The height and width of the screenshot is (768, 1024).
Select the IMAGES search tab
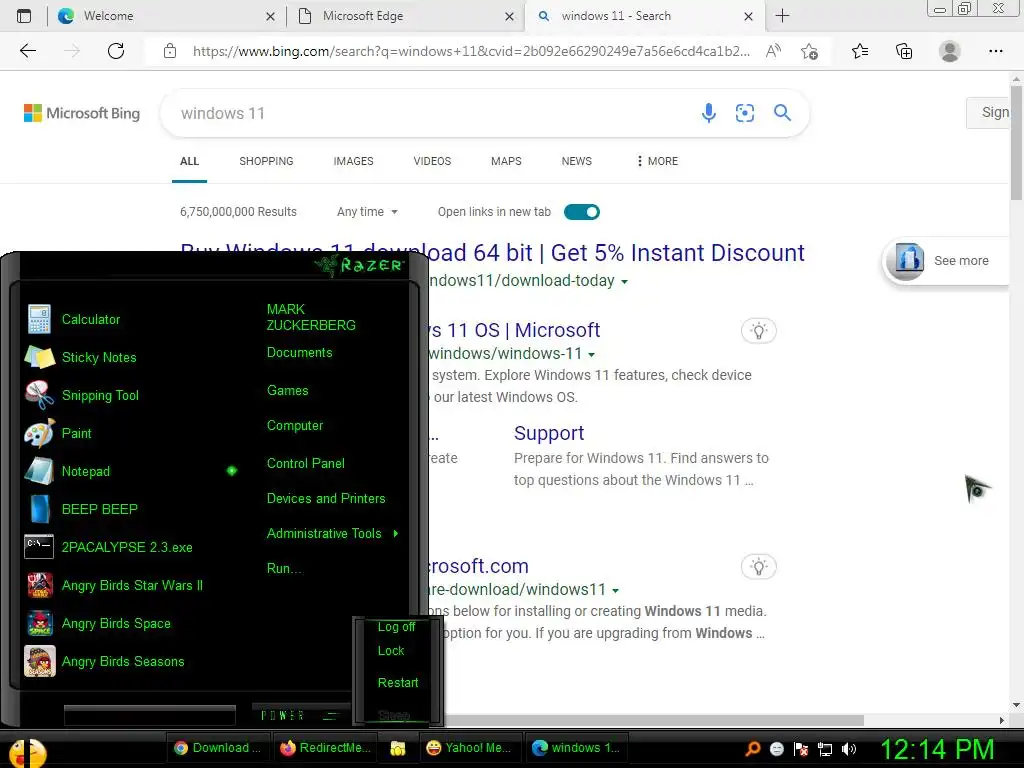pos(353,161)
